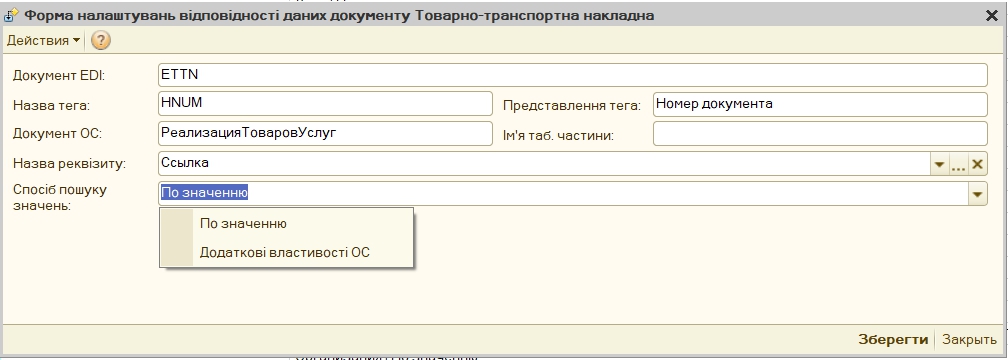
Task: Click the help question mark icon
Action: pos(101,40)
